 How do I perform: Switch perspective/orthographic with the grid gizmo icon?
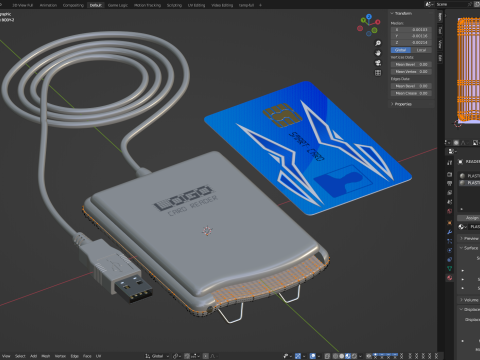(x=378, y=73)
